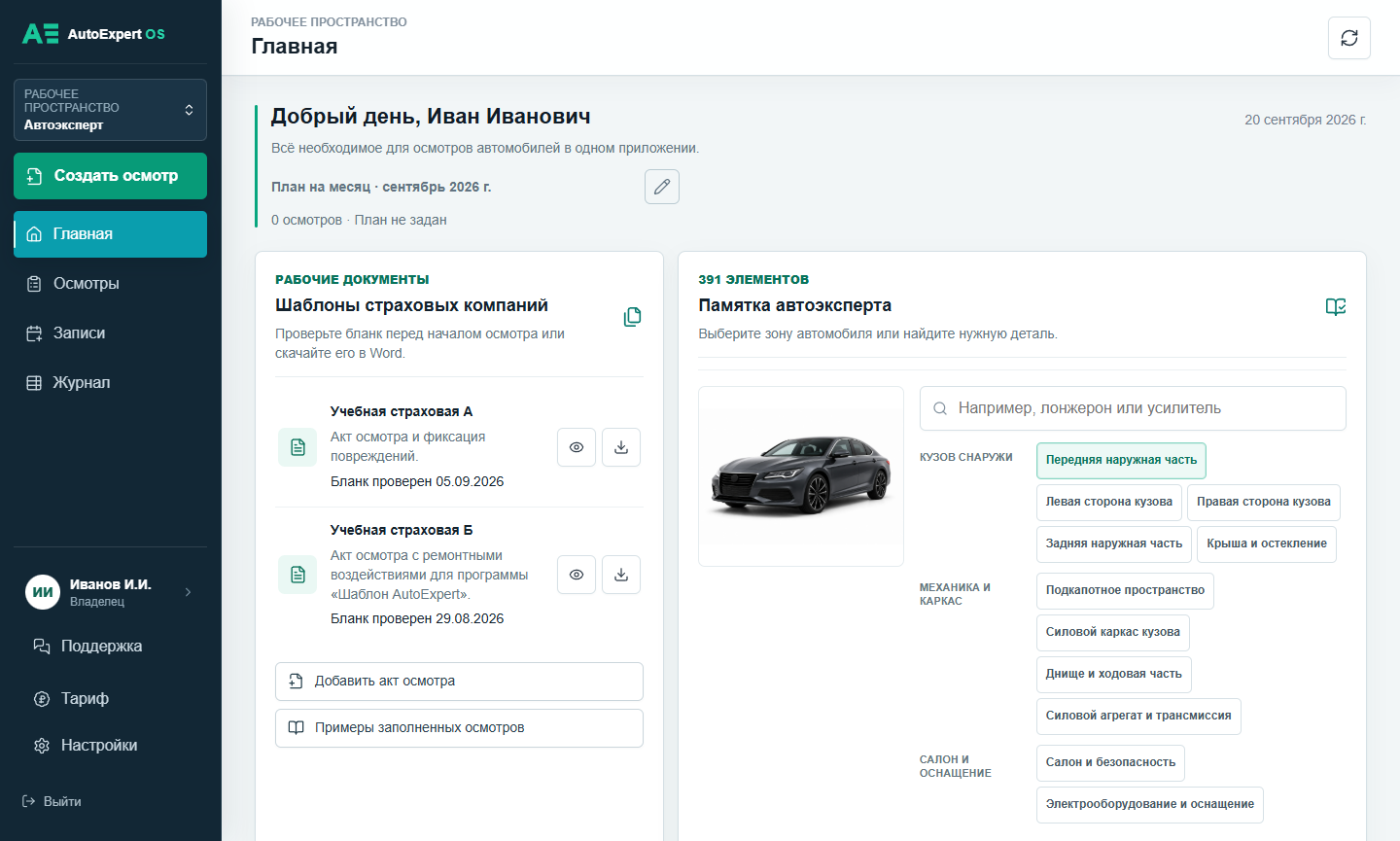Screen dimensions: 1400x841
Task: Log out with Выйти
Action: pos(52,801)
